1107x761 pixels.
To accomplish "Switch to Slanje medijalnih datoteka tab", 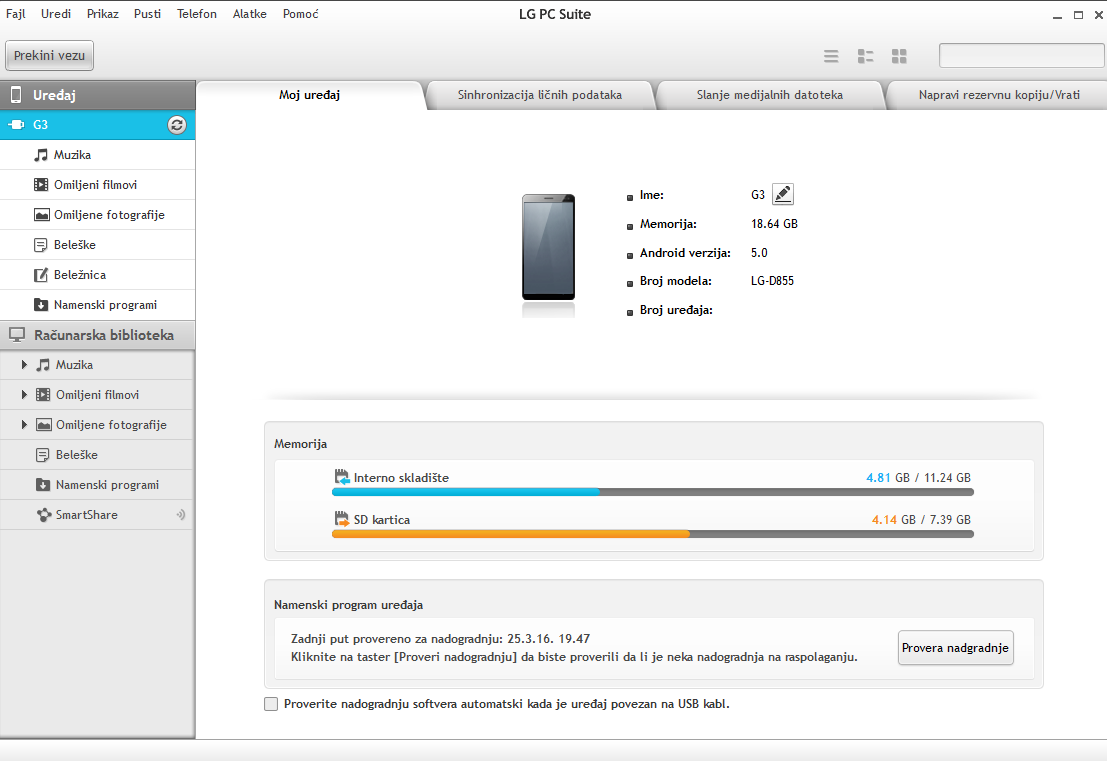I will pos(770,95).
